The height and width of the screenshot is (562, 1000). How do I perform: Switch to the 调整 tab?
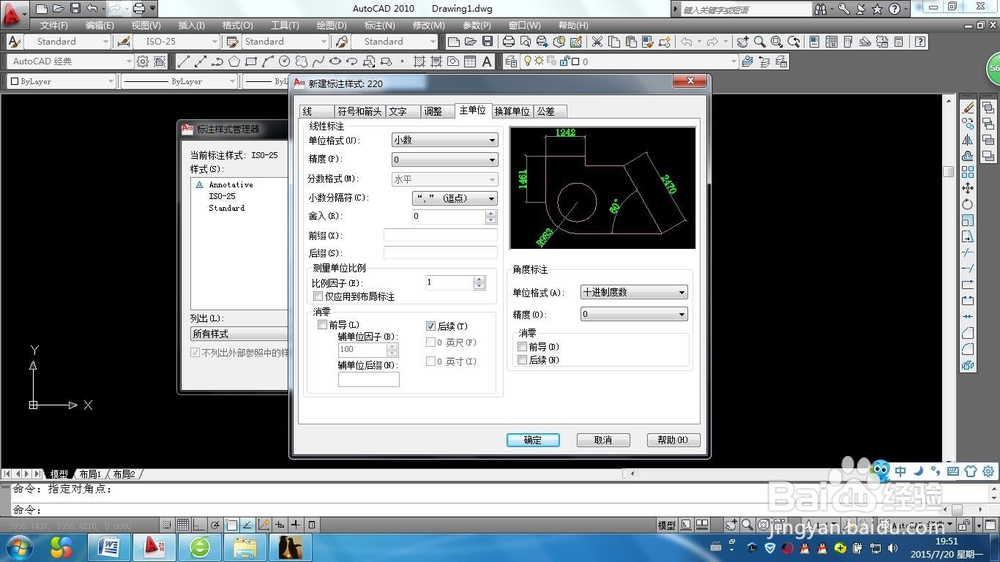click(x=438, y=111)
